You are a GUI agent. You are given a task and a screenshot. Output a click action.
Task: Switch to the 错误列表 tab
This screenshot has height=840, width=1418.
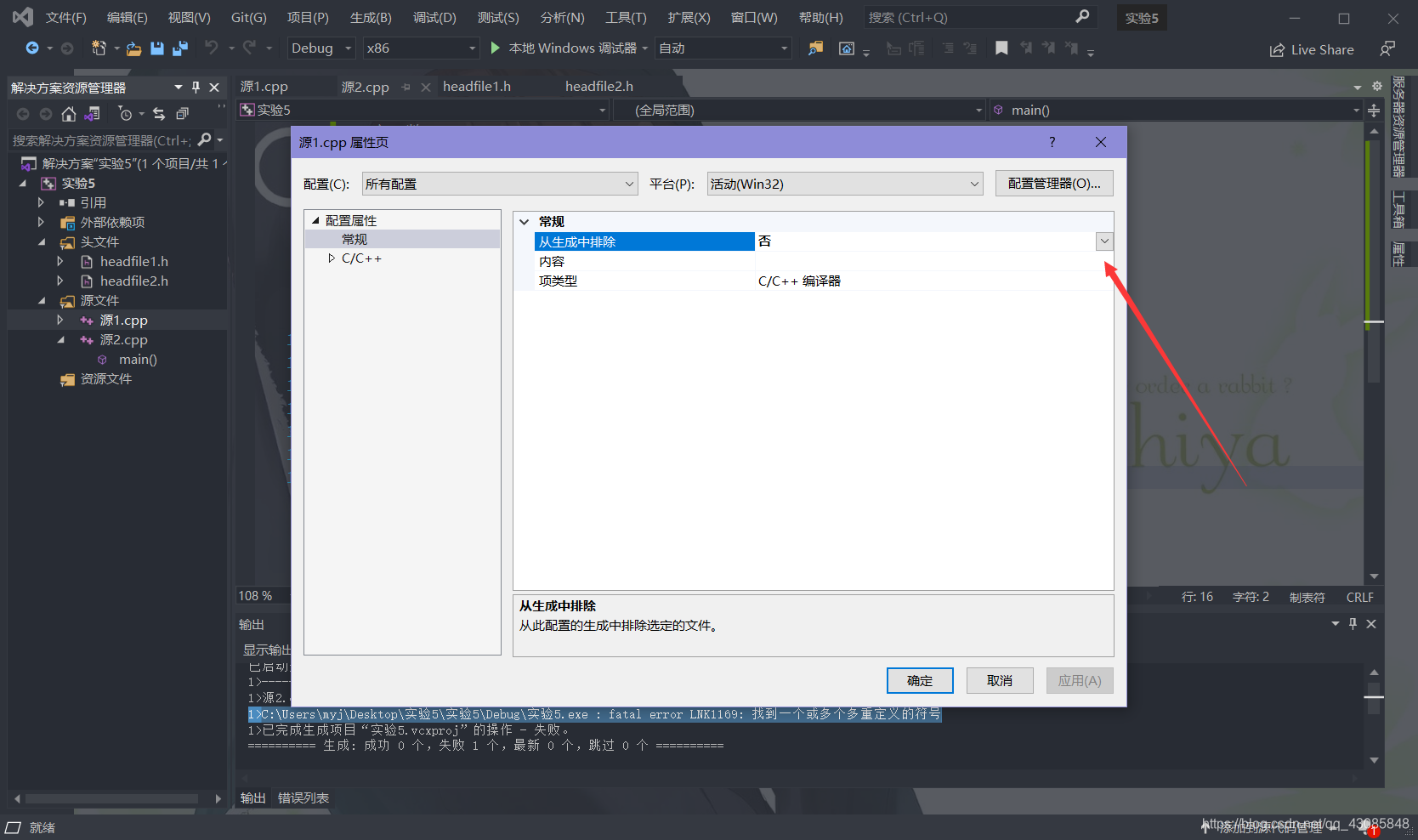[x=303, y=798]
